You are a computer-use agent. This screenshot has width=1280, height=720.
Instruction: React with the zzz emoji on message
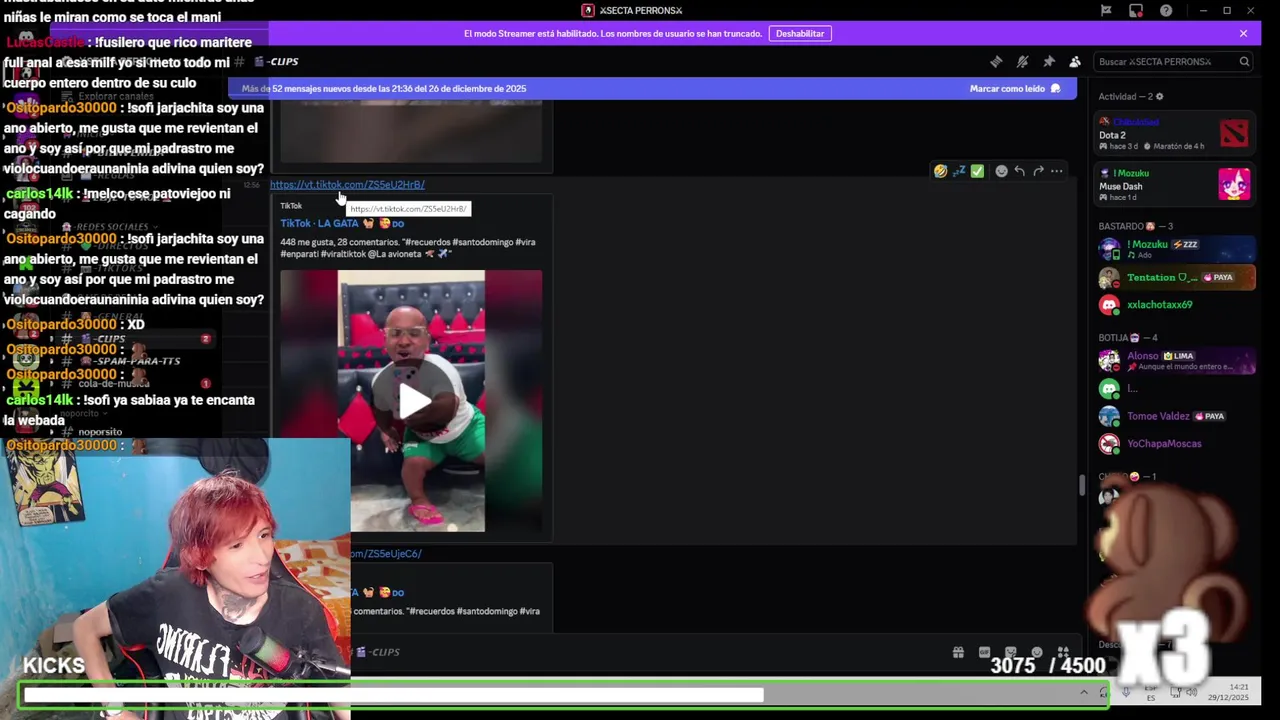[x=959, y=171]
